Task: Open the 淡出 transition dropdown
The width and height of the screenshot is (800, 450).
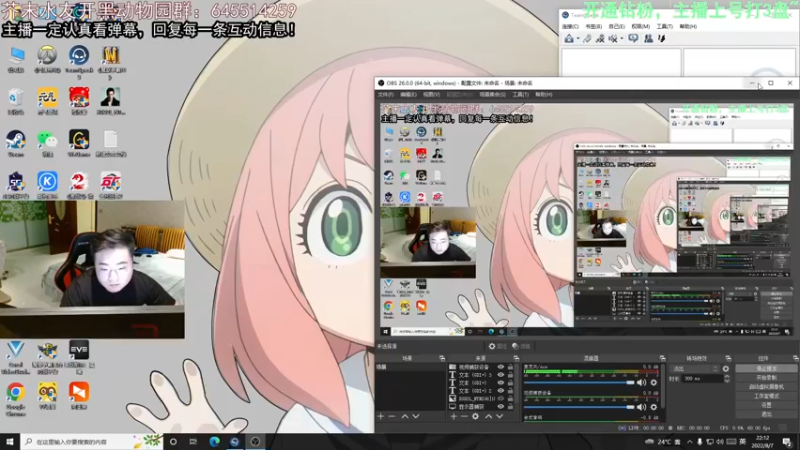Action: click(695, 368)
